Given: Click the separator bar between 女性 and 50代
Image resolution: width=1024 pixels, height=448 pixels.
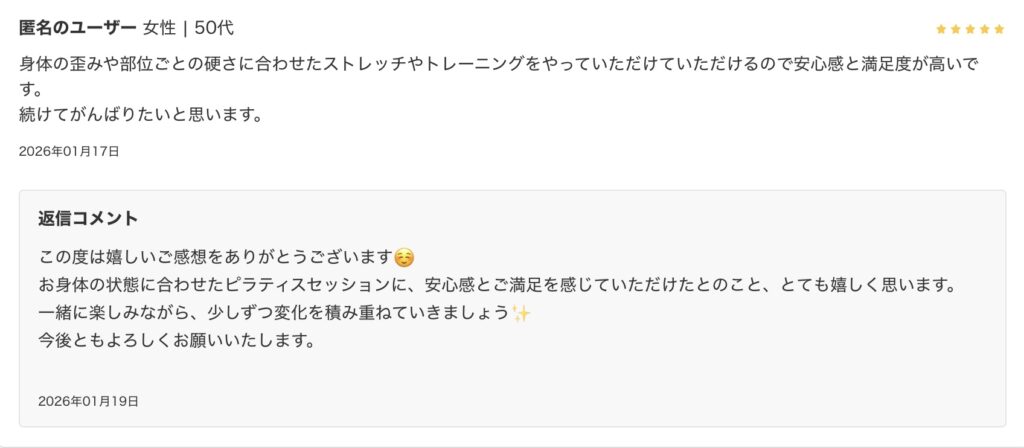Looking at the screenshot, I should (x=186, y=27).
